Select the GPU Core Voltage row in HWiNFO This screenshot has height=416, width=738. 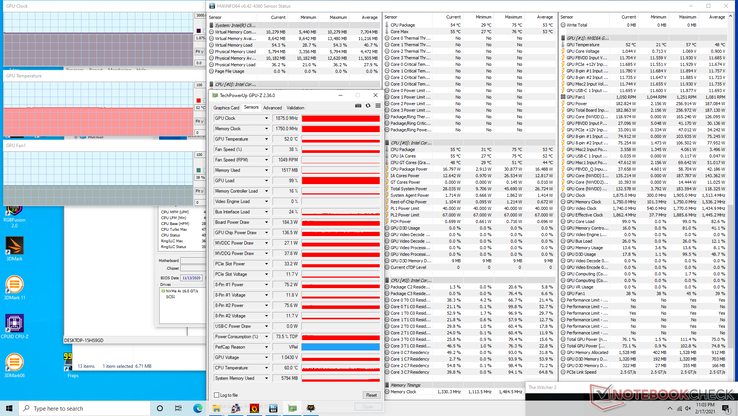643,51
